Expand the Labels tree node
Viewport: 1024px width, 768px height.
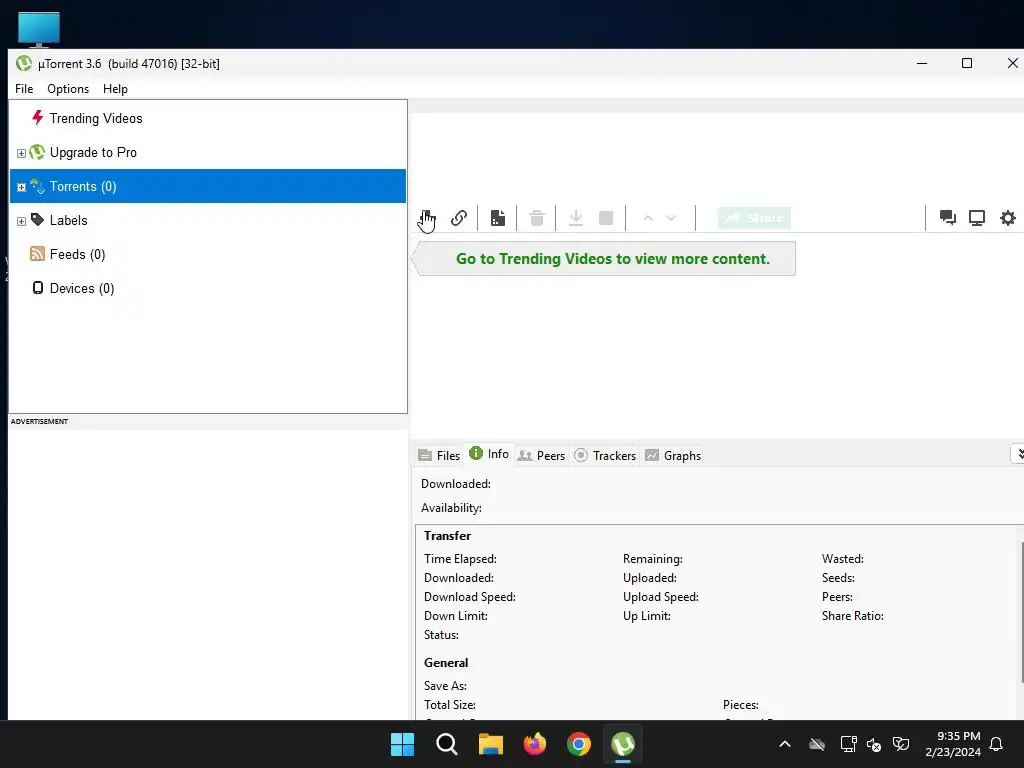[x=21, y=221]
